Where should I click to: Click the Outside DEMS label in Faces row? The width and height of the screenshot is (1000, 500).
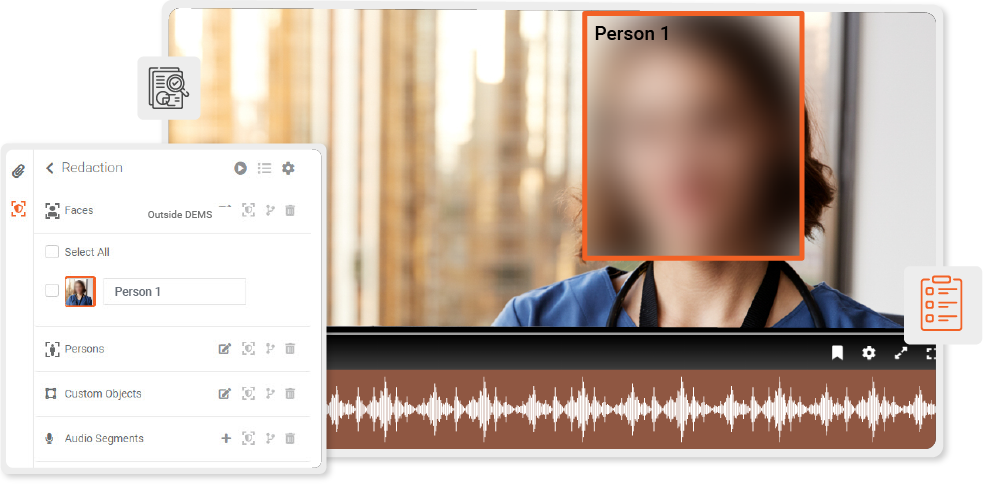[180, 215]
